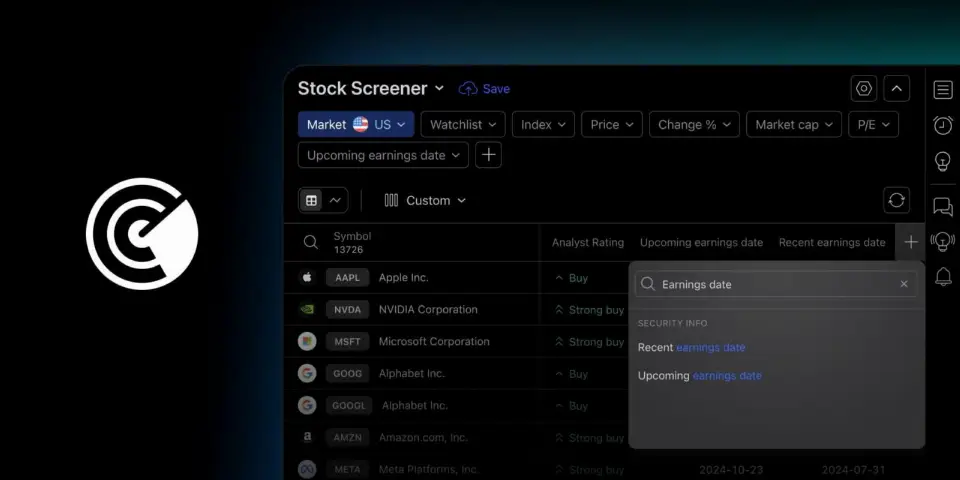
Task: Click the Earnings date search input field
Action: point(776,284)
